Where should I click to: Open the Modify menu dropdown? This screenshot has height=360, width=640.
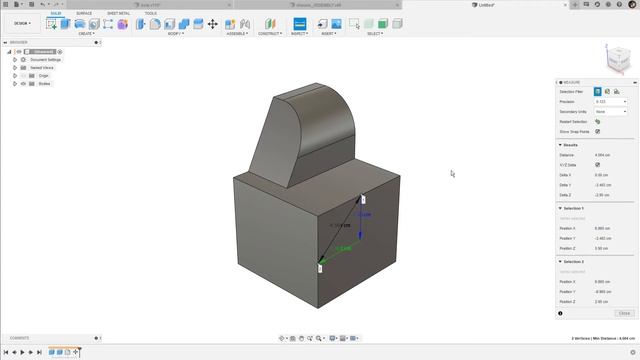[x=176, y=33]
